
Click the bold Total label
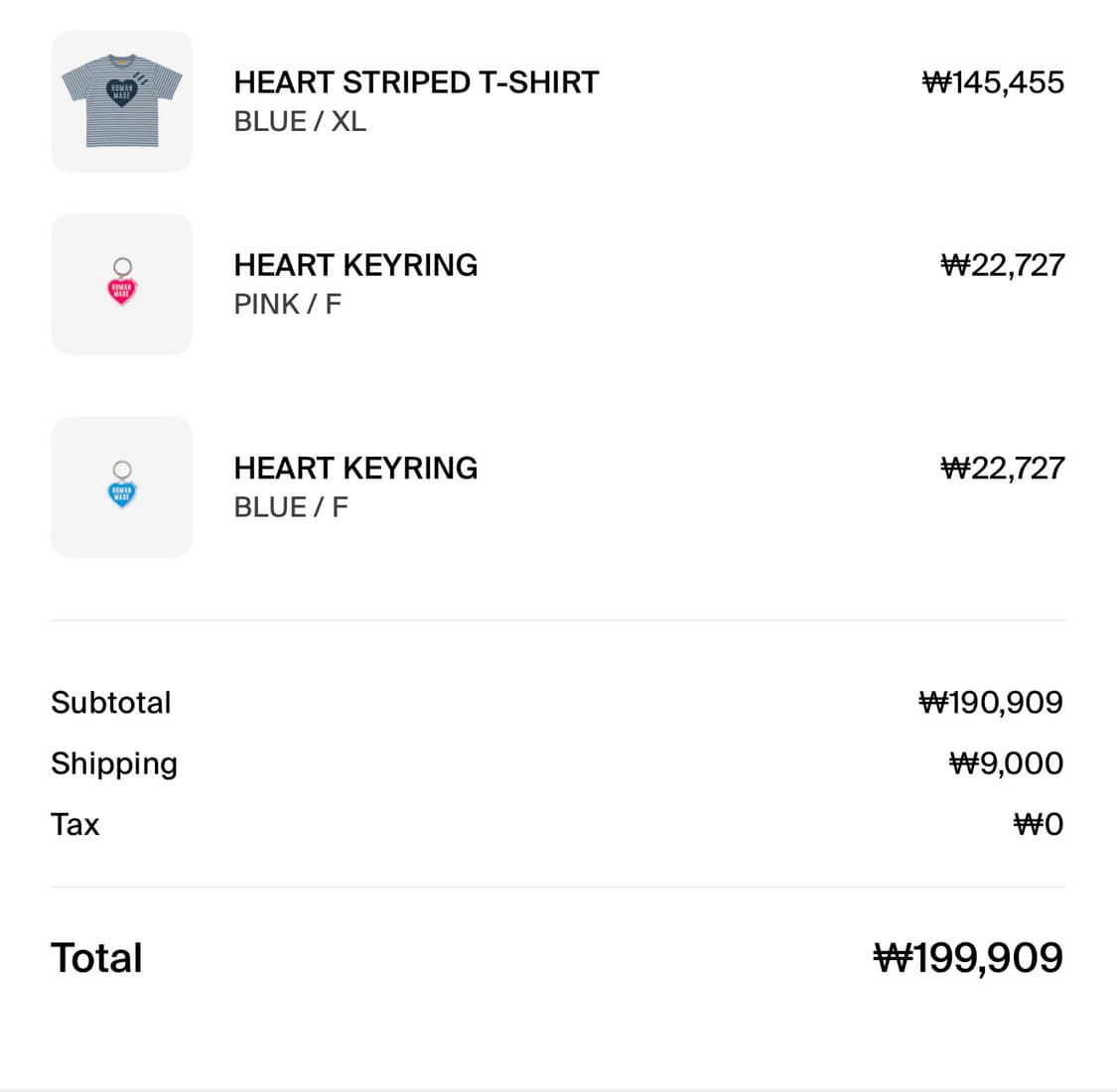(x=96, y=958)
